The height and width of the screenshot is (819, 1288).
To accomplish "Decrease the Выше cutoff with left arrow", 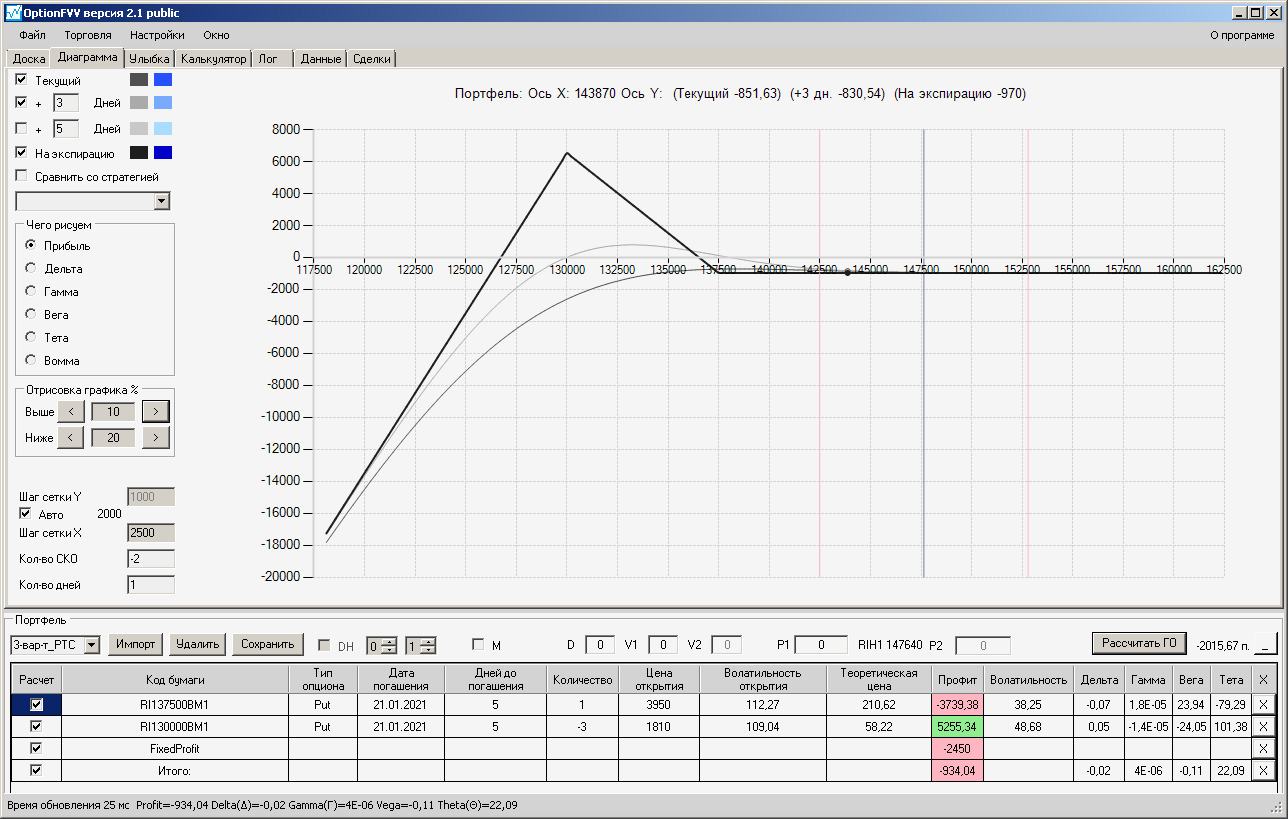I will click(71, 411).
